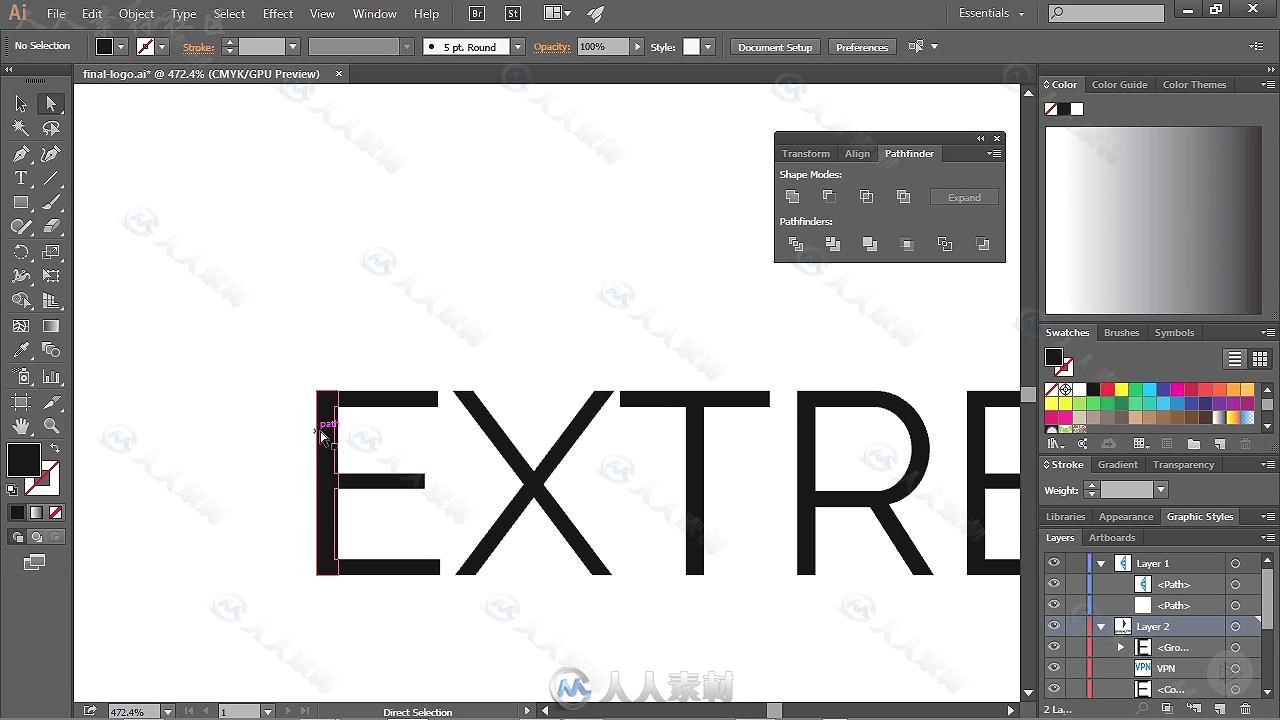This screenshot has width=1280, height=720.
Task: Open the File menu
Action: (x=56, y=13)
